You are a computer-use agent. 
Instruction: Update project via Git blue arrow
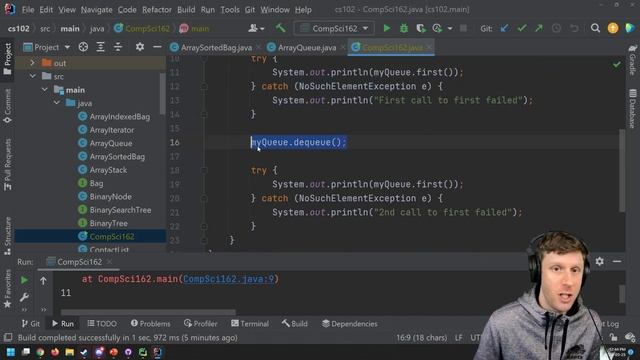click(x=504, y=28)
